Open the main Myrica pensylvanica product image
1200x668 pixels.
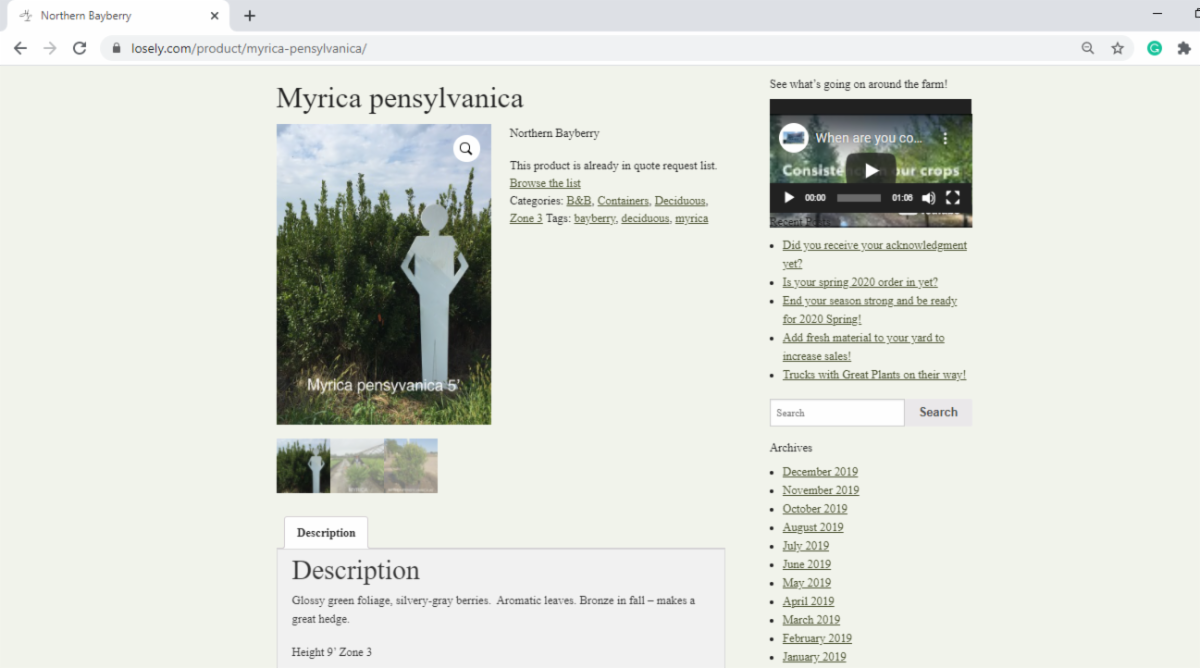pos(384,274)
